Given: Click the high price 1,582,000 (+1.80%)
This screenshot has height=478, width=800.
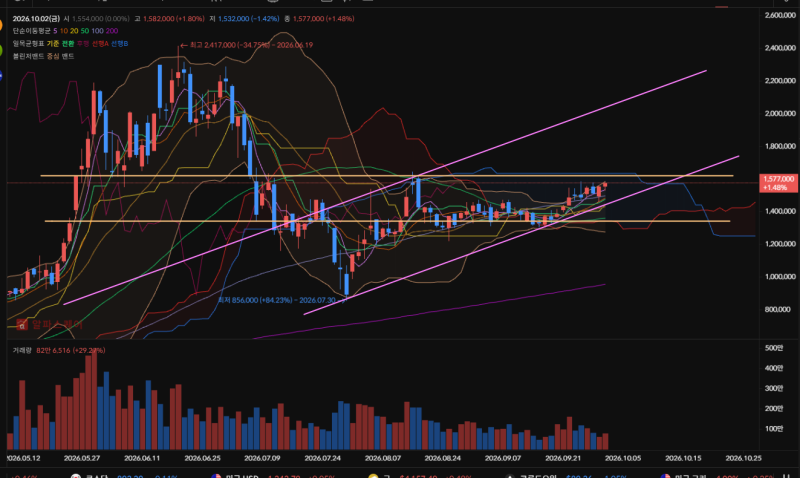Looking at the screenshot, I should [x=173, y=18].
